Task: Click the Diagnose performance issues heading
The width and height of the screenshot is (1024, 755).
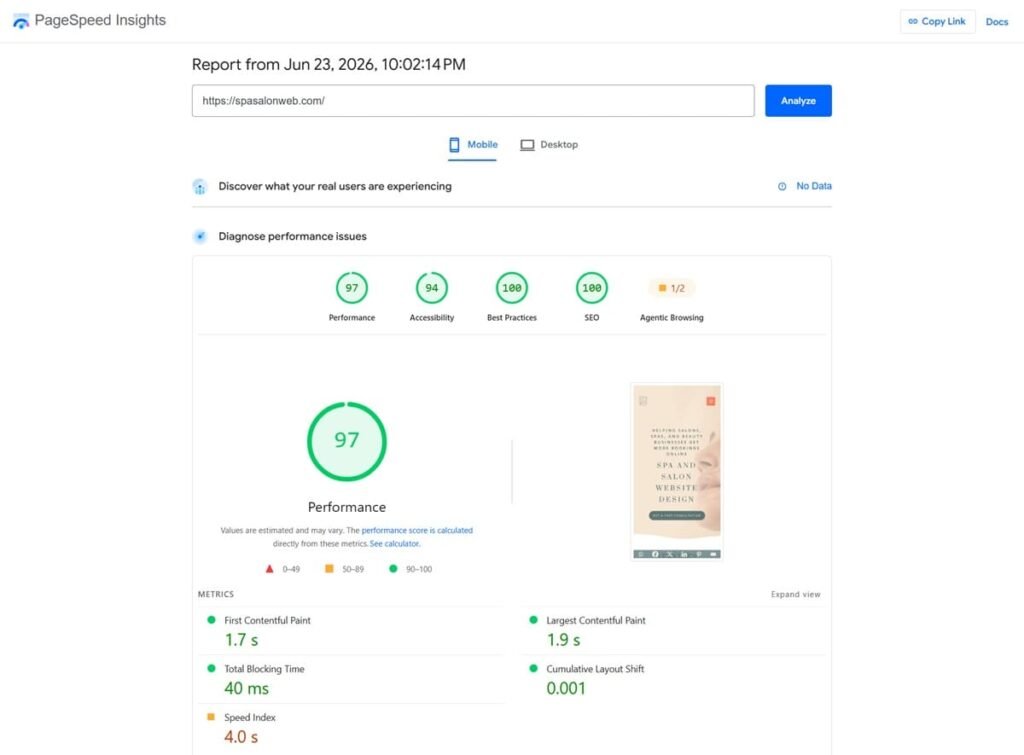Action: pyautogui.click(x=293, y=236)
